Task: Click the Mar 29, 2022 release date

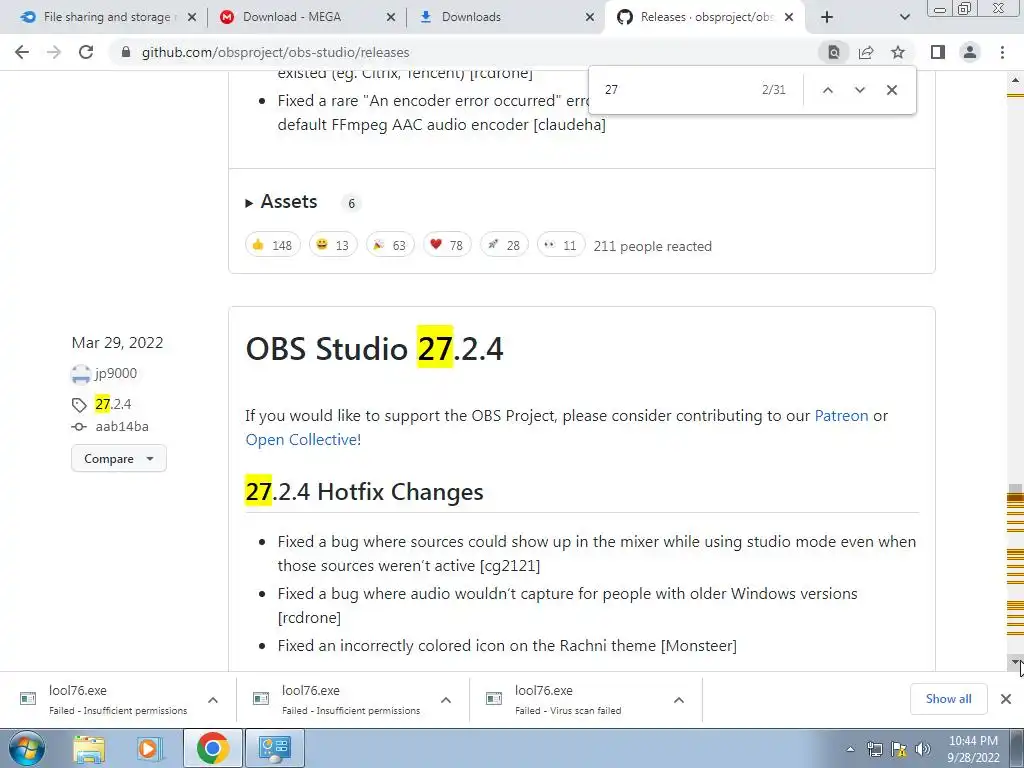Action: click(x=118, y=343)
